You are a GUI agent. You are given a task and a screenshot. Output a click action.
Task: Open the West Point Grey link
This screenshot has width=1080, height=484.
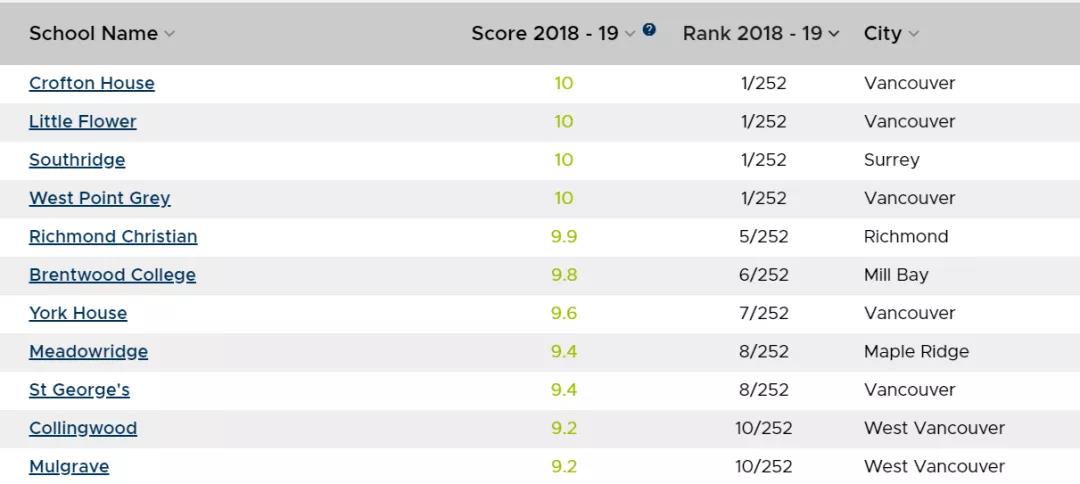click(x=100, y=198)
